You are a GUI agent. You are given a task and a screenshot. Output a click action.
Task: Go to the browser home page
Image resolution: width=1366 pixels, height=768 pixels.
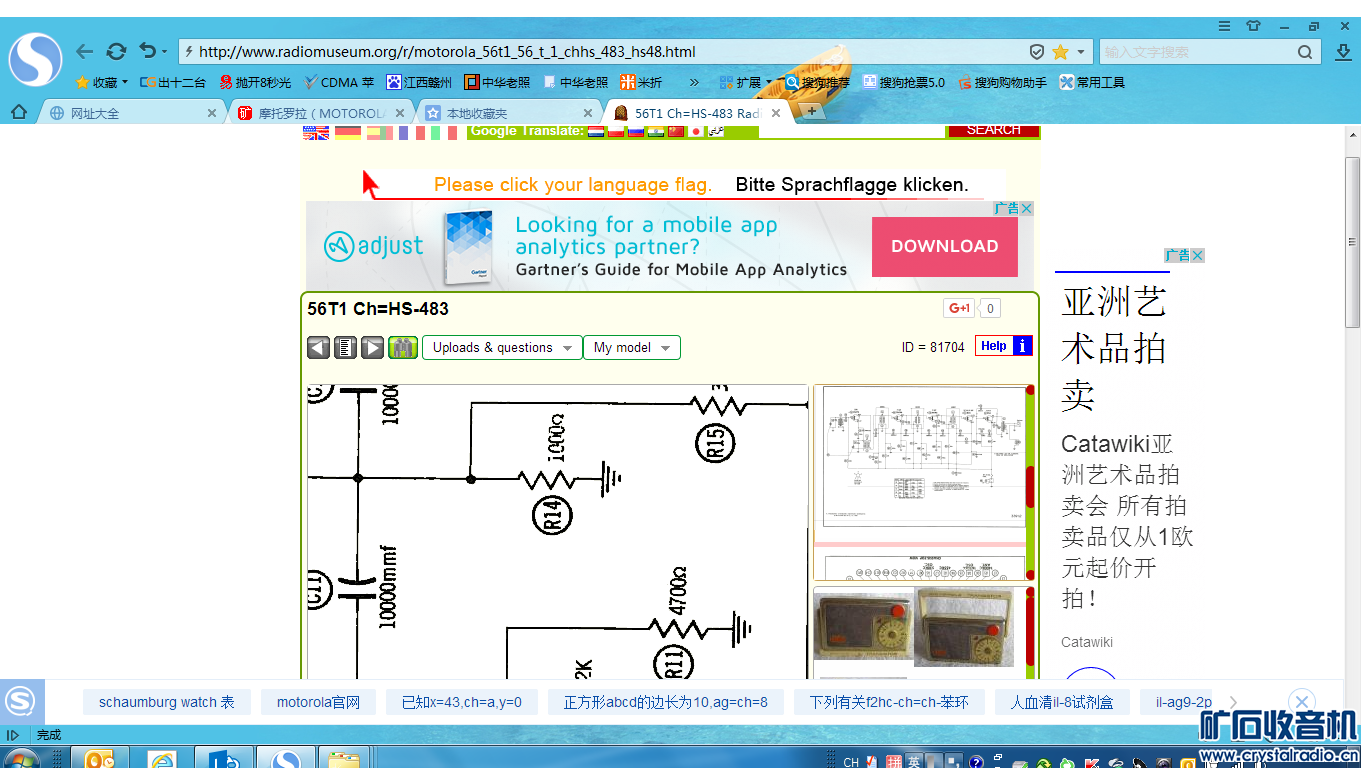pyautogui.click(x=19, y=112)
